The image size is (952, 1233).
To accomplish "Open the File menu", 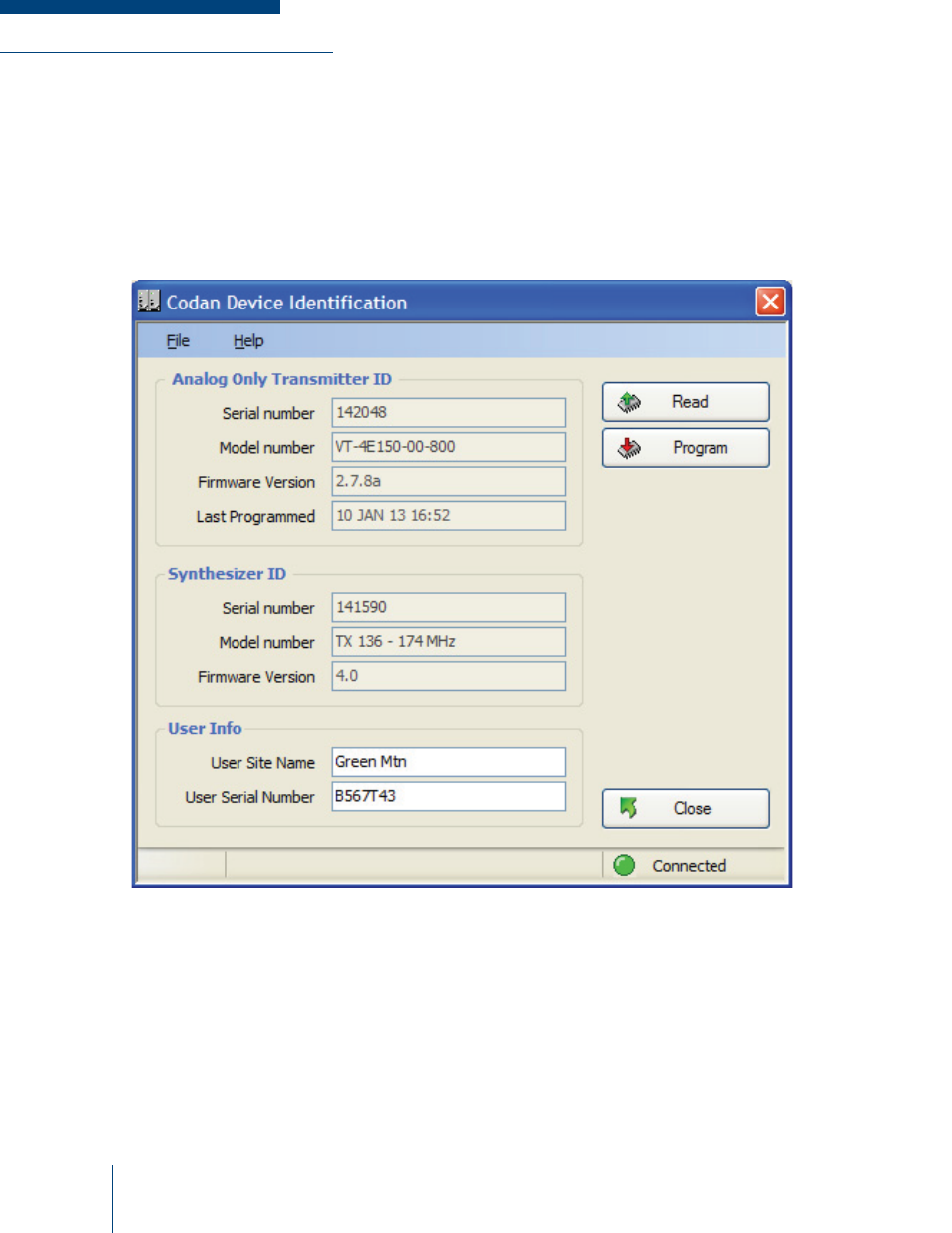I will (178, 341).
